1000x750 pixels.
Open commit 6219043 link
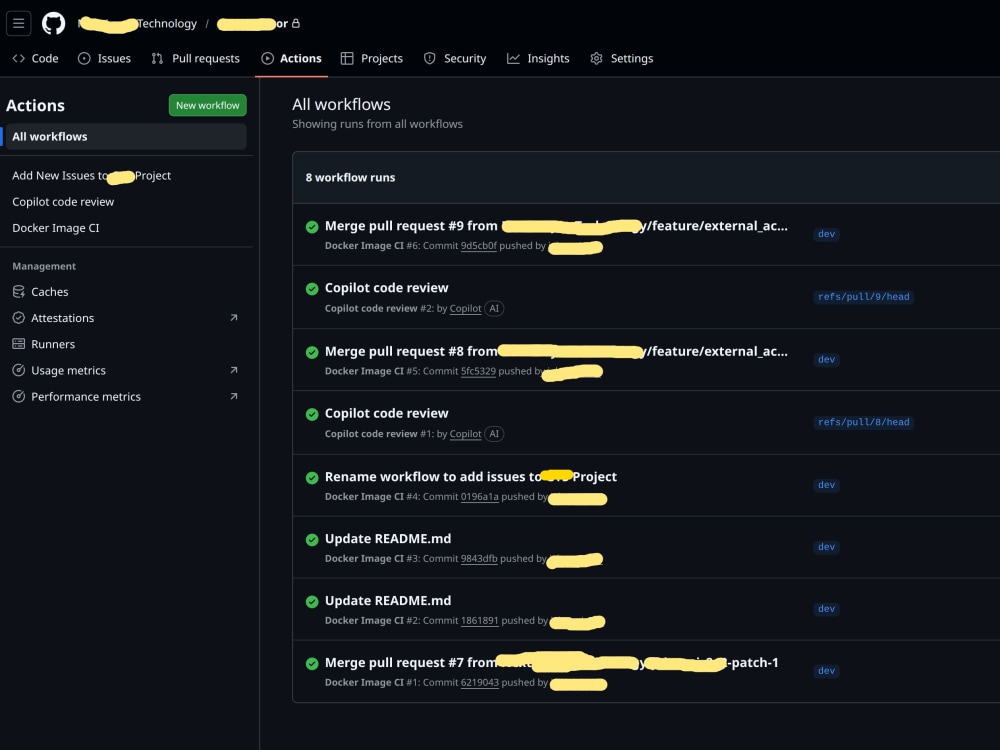480,682
